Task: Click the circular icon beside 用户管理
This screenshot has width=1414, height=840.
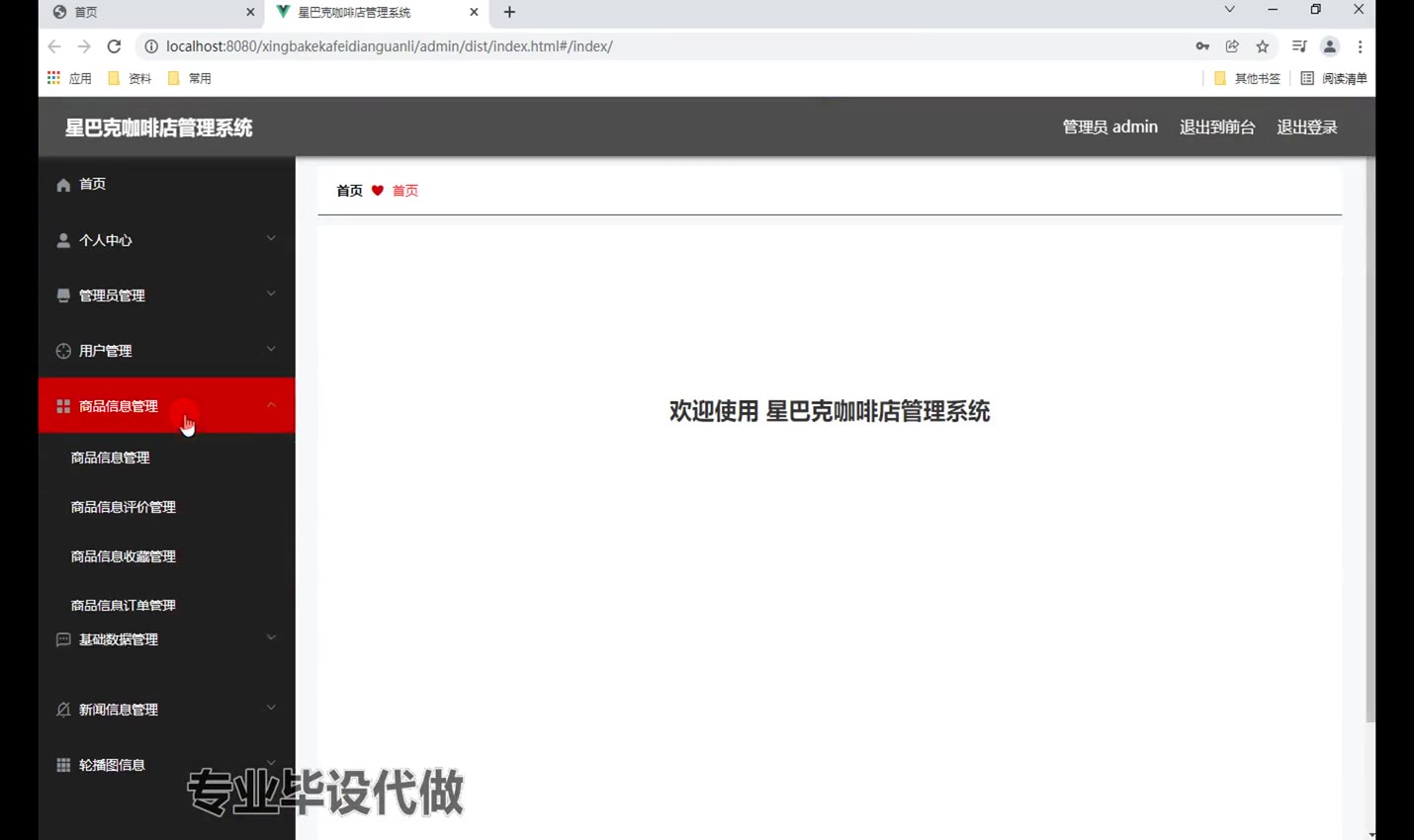Action: (x=63, y=351)
